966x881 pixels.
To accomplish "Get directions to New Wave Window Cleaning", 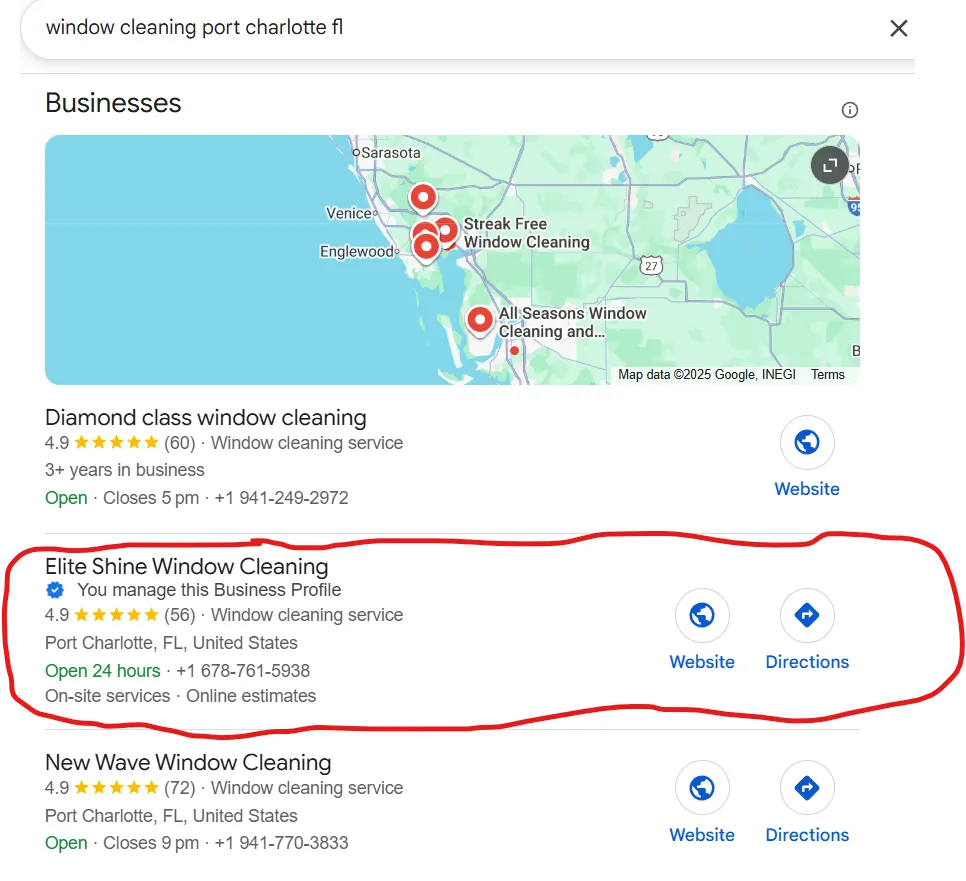I will click(807, 788).
